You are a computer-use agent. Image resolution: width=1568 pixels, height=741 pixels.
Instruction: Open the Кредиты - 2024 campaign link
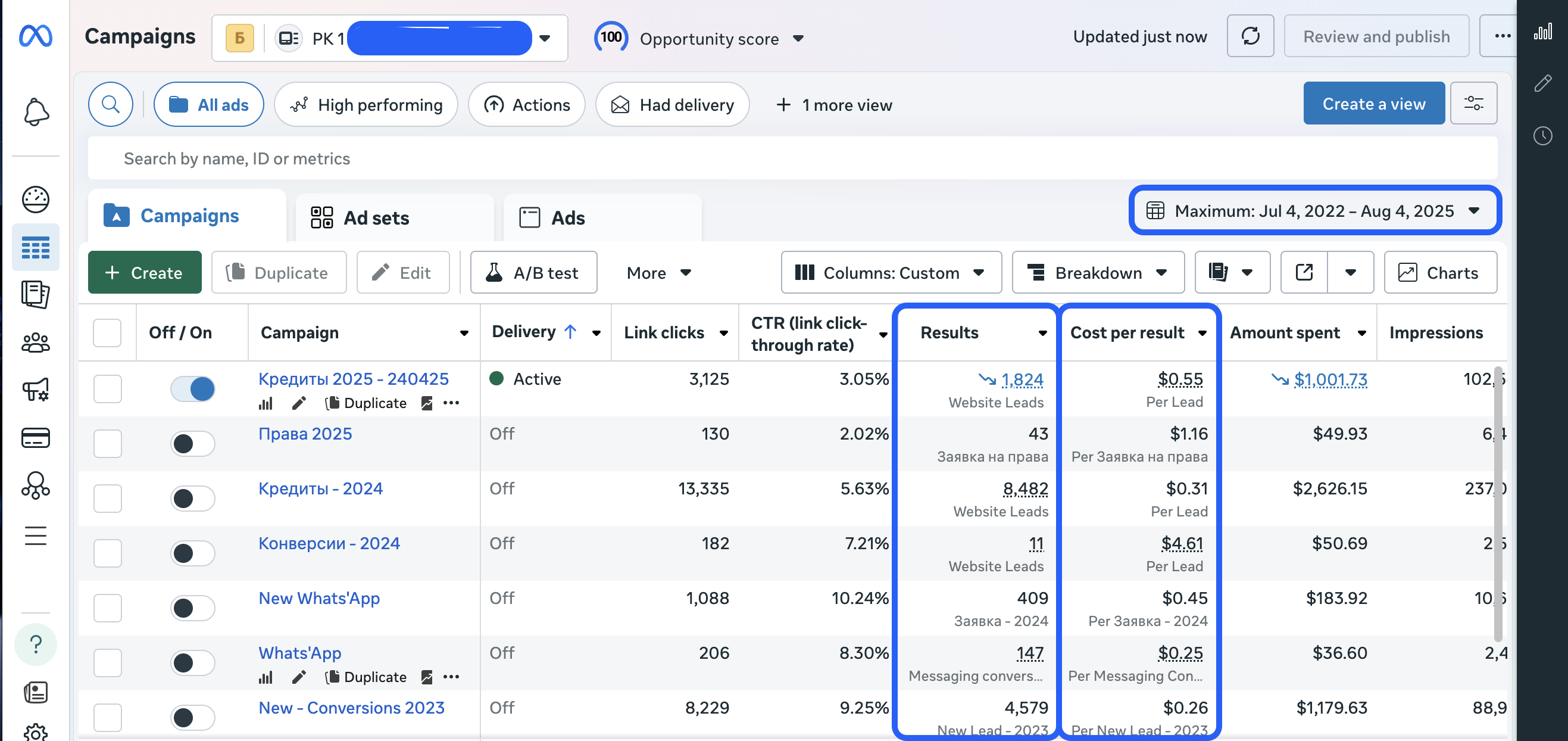click(x=320, y=488)
